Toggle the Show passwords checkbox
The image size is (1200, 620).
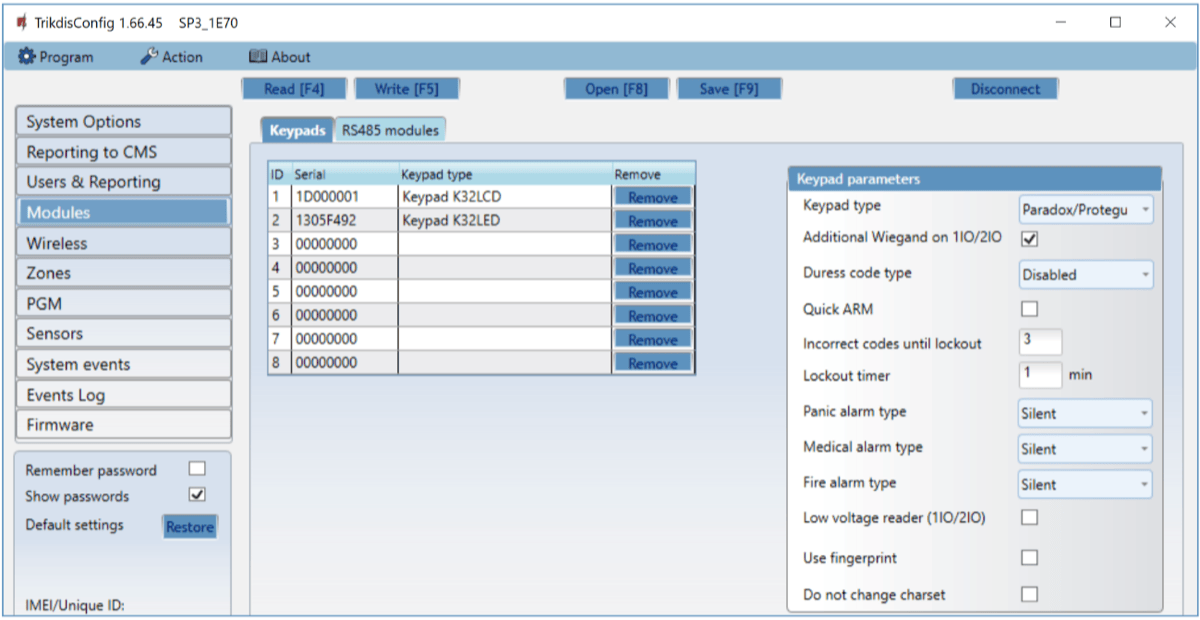tap(197, 495)
